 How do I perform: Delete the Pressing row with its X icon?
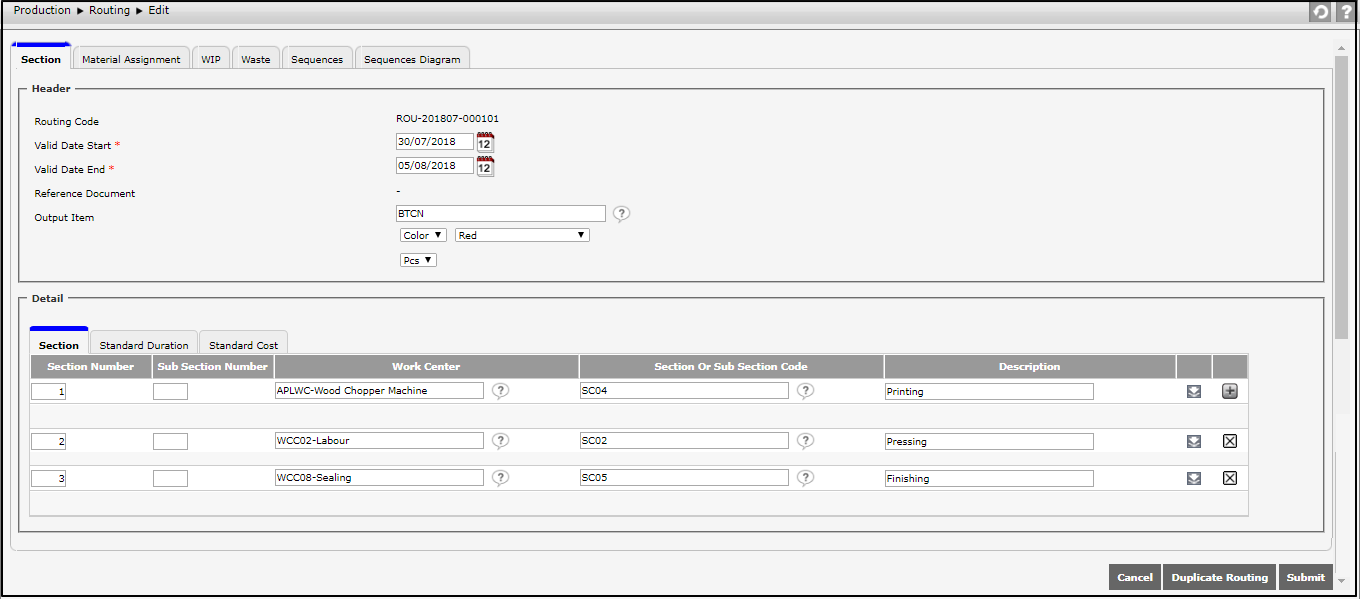(x=1230, y=441)
